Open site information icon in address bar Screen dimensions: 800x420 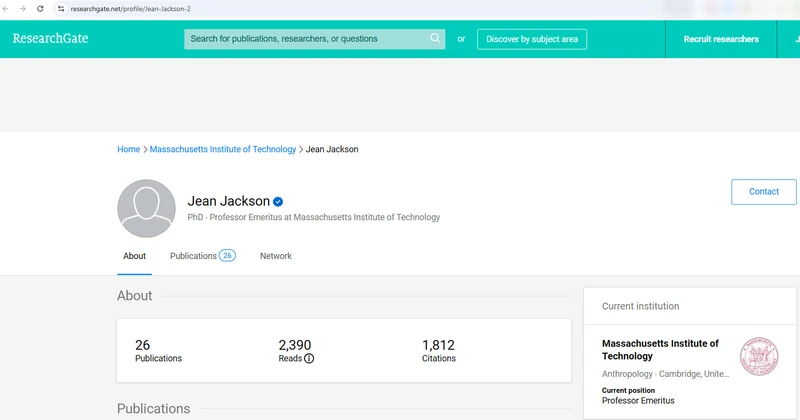61,9
